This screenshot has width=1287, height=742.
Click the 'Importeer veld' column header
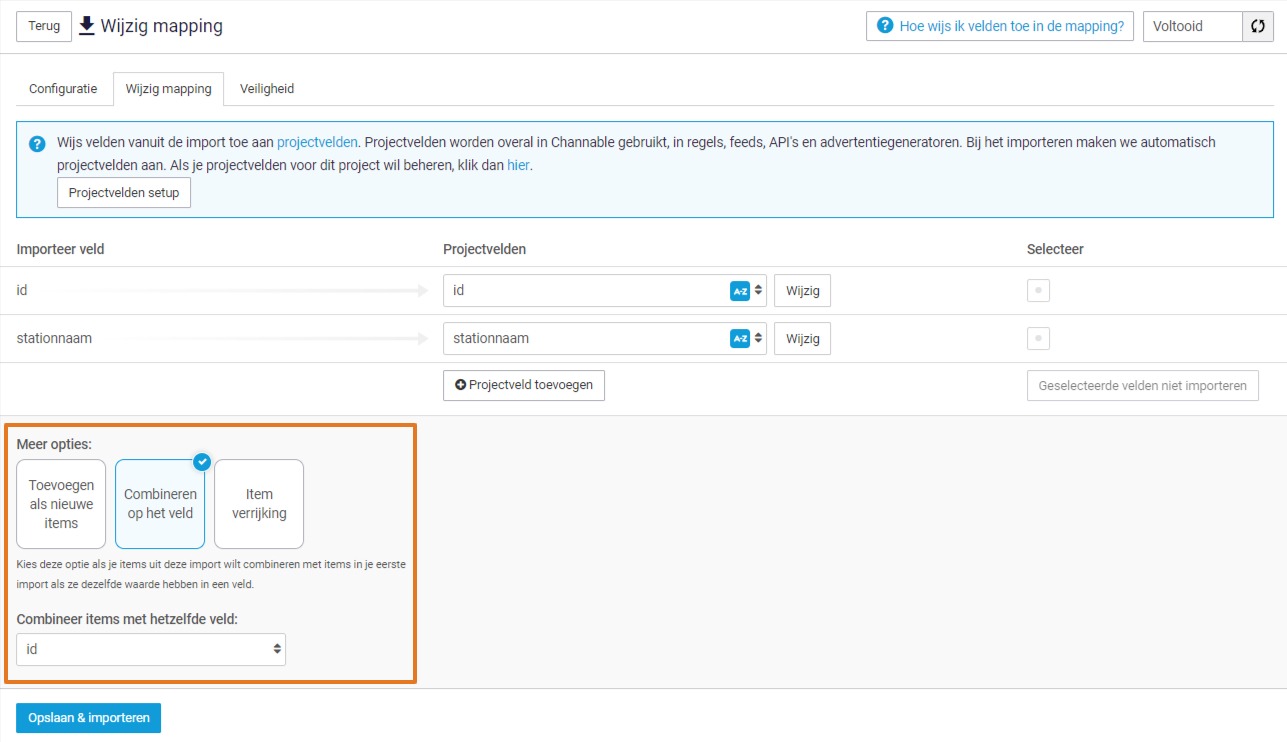(x=60, y=249)
